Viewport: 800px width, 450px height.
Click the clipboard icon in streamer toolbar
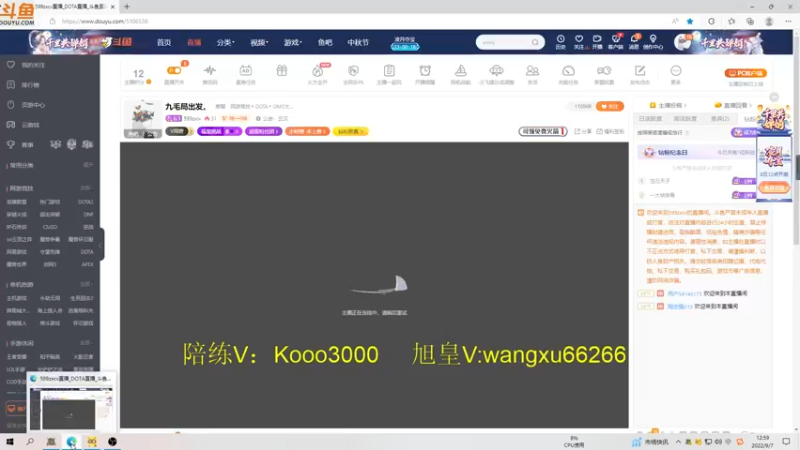click(389, 70)
